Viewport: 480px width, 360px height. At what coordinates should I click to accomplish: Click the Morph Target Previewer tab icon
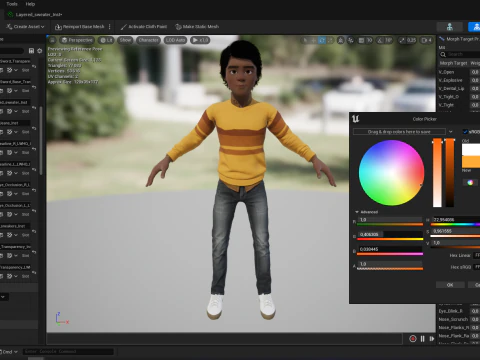(x=442, y=39)
